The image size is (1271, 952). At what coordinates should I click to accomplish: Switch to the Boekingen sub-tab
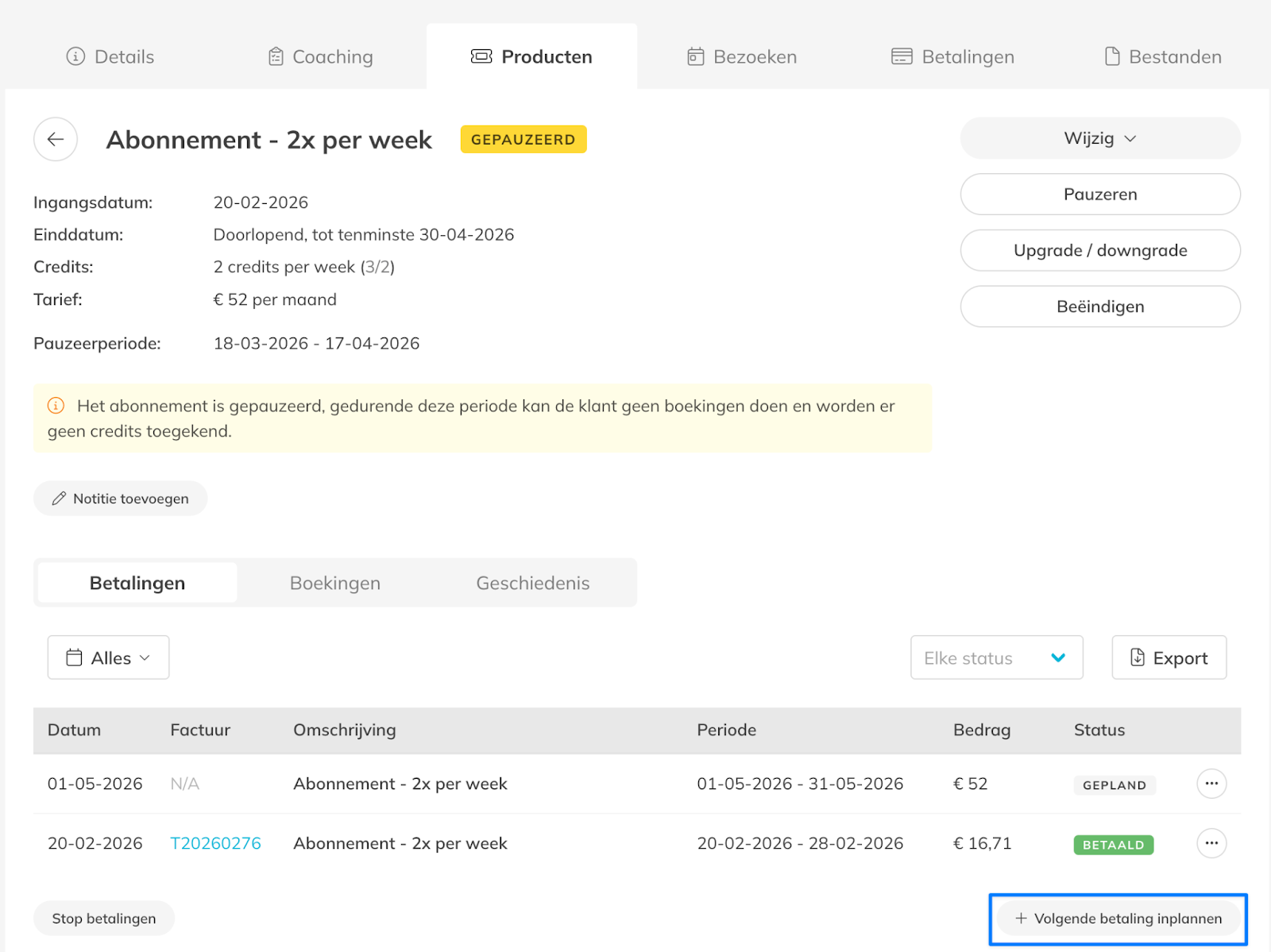334,583
